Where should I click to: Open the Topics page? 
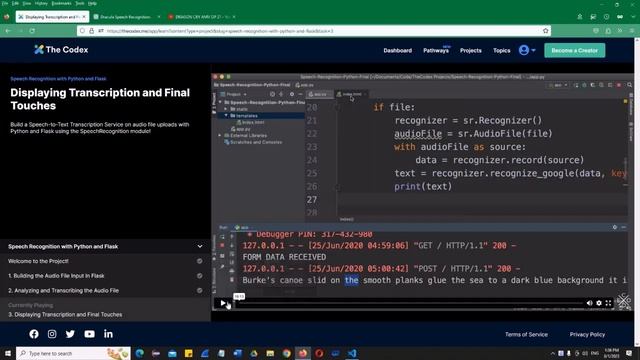click(502, 51)
